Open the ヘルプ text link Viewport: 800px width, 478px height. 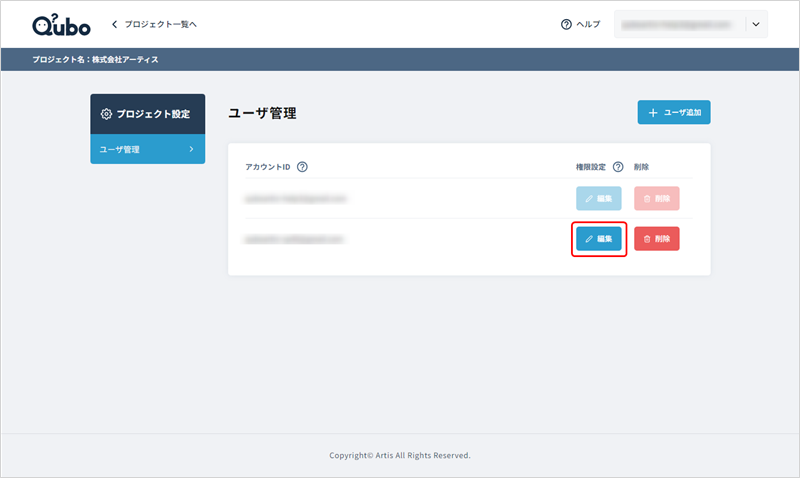(588, 24)
